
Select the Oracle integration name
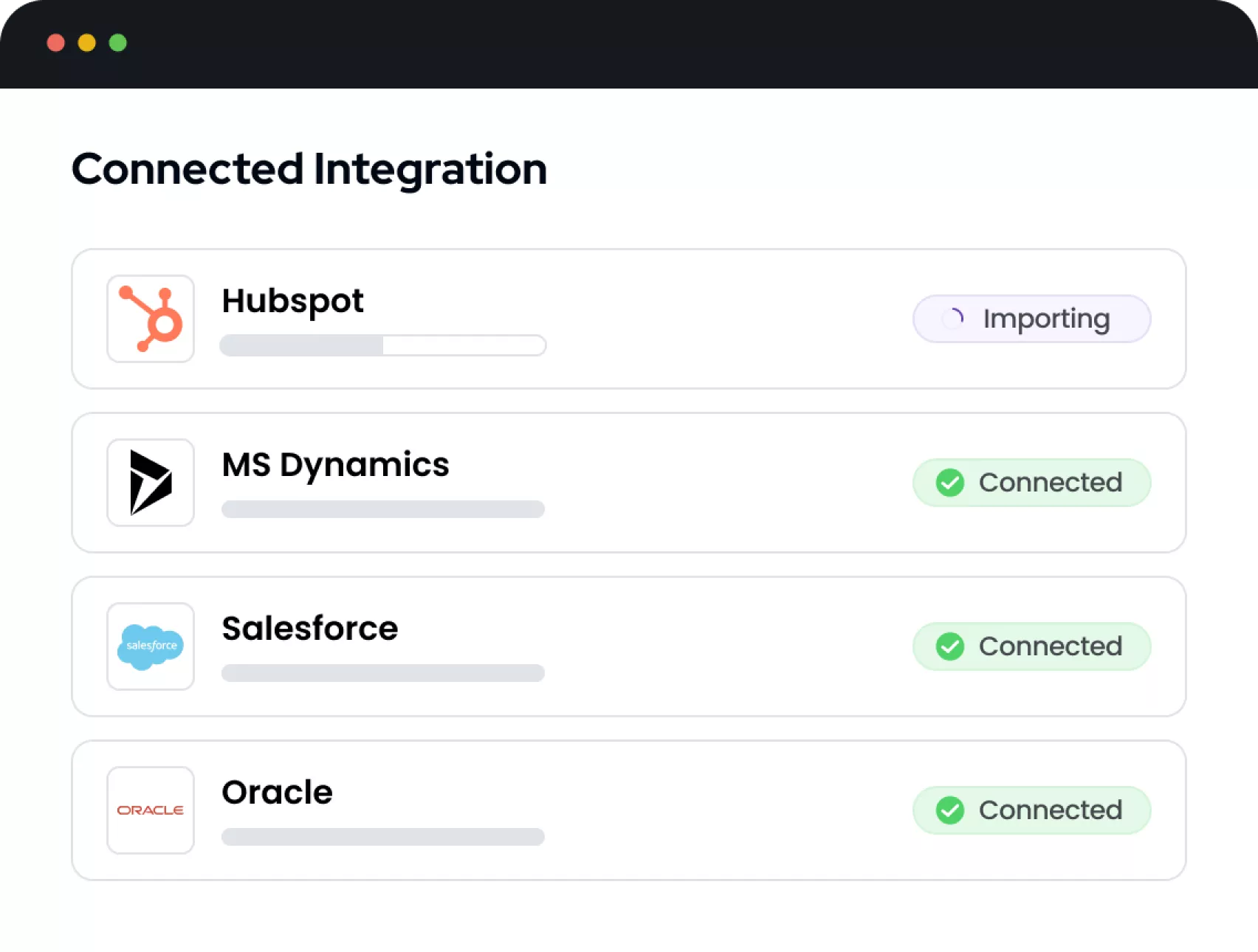[x=278, y=793]
